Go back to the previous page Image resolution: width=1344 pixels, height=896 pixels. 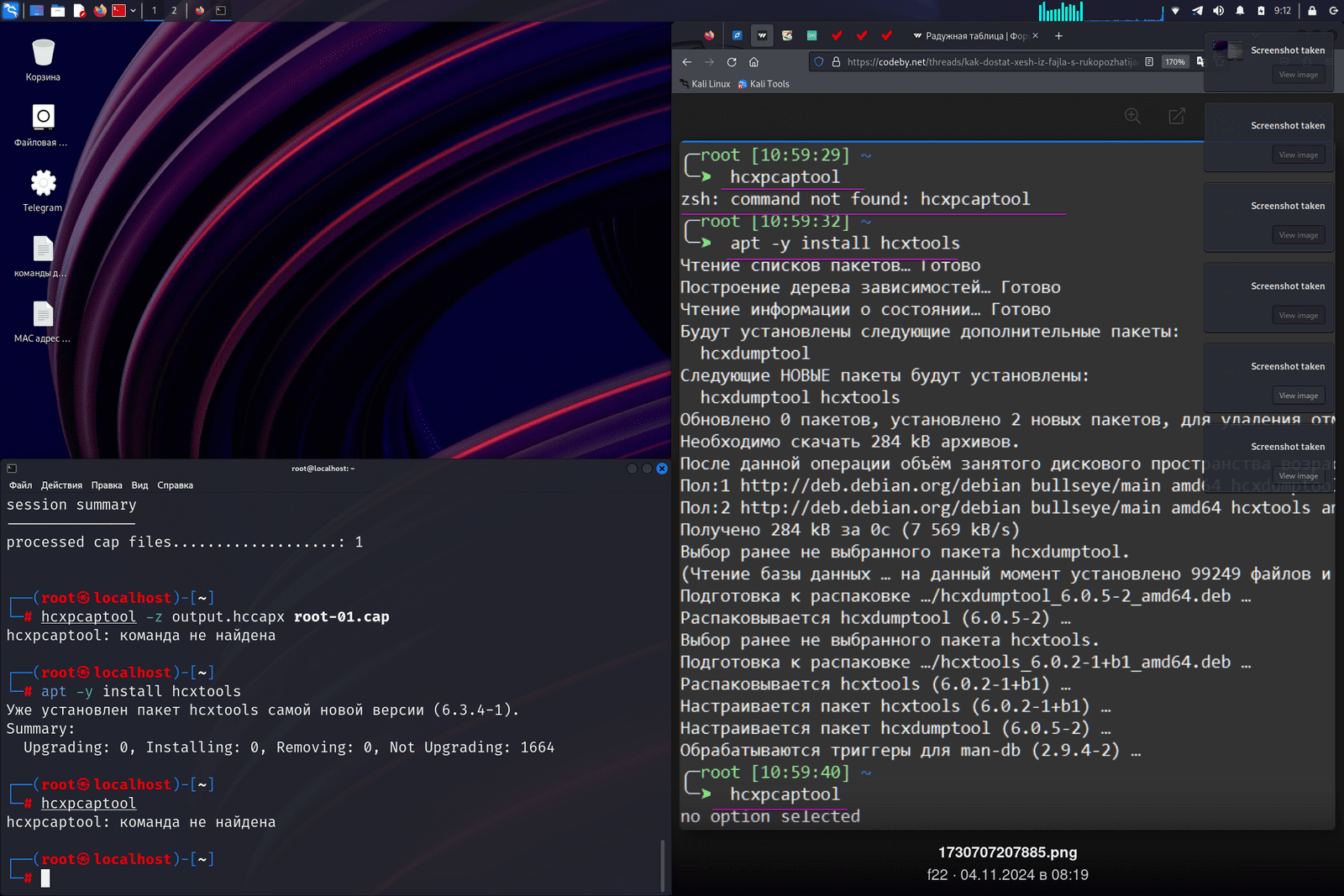[x=687, y=62]
